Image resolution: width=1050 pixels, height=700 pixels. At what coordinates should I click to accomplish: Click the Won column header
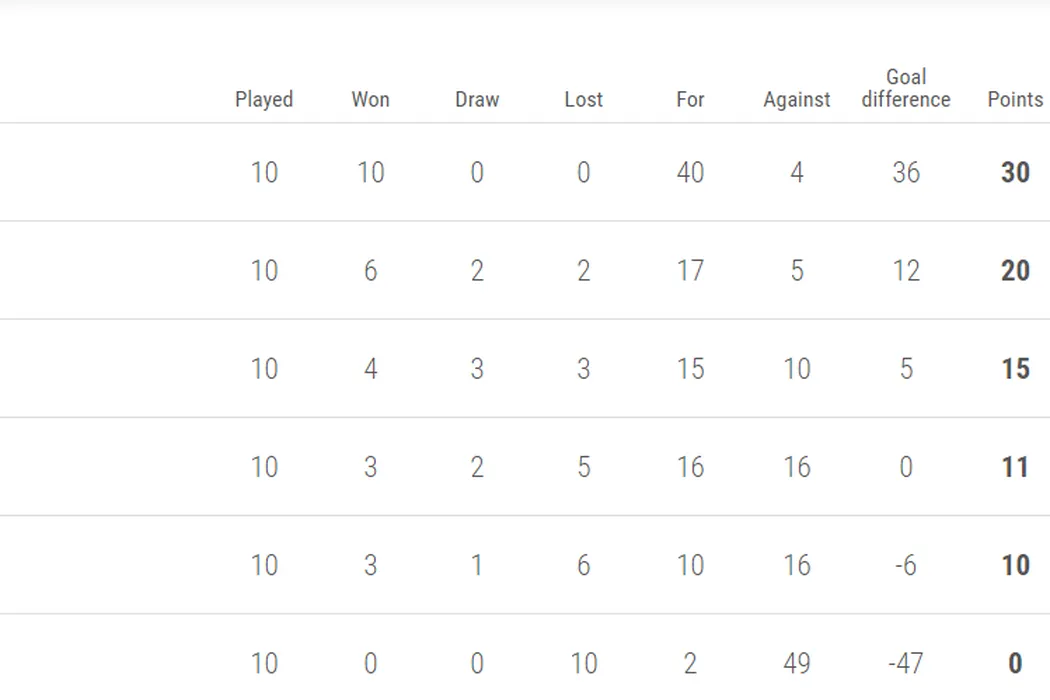click(370, 99)
